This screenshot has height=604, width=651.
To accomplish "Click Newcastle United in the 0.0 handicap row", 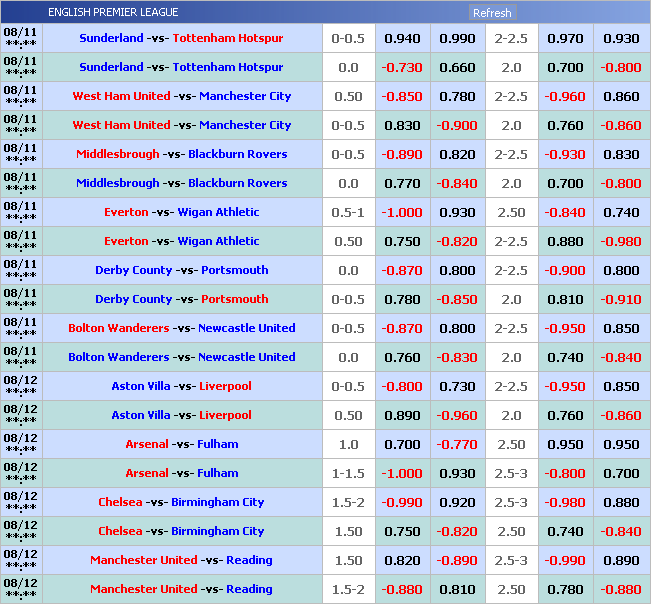I will (246, 357).
